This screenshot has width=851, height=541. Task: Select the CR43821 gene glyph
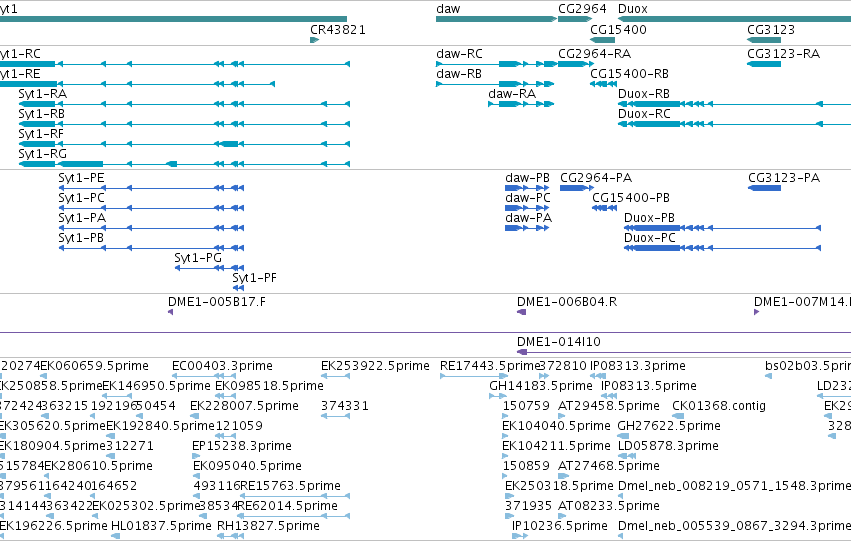(314, 40)
